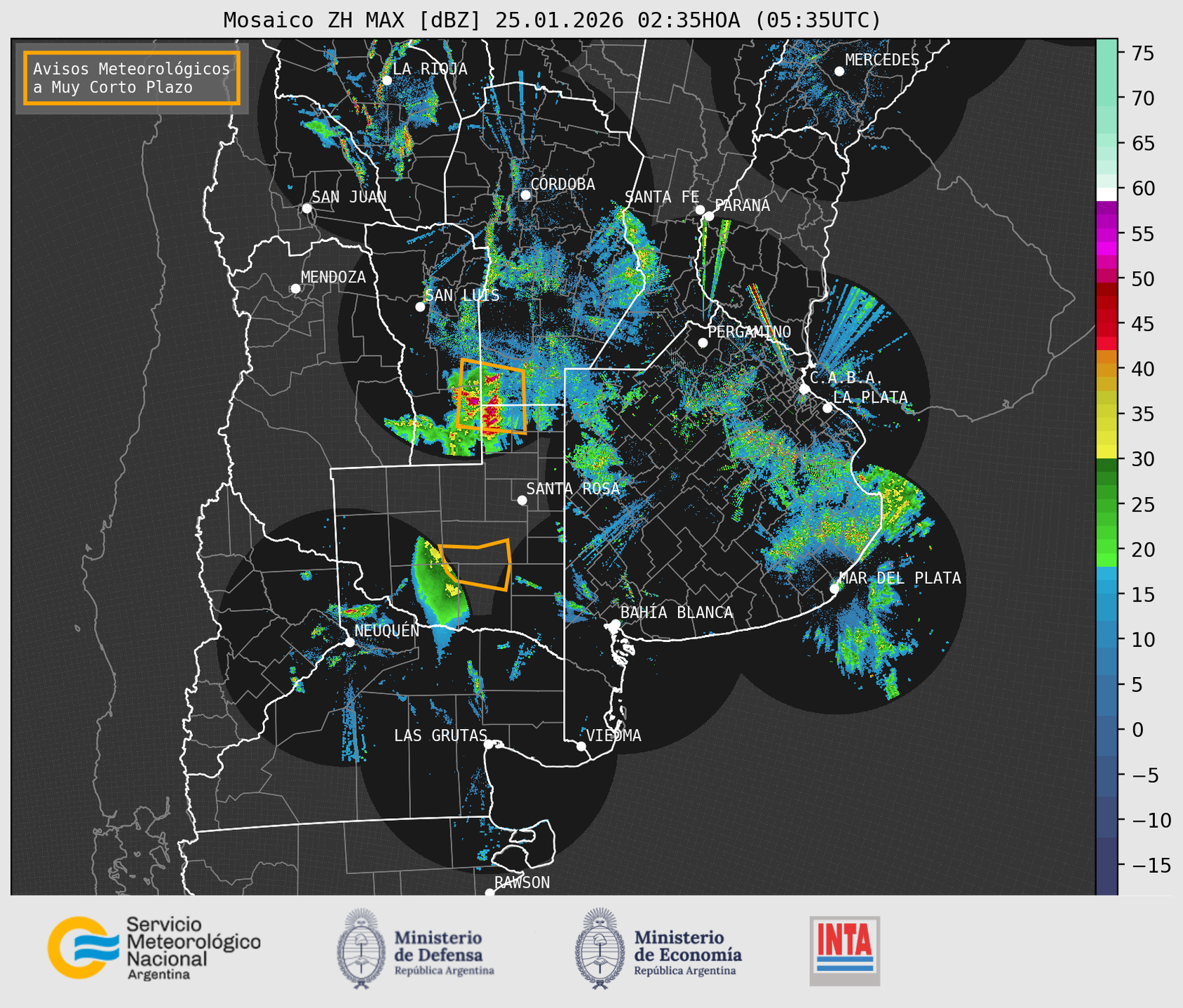Click the orange 40 dBZ color band

click(1107, 369)
